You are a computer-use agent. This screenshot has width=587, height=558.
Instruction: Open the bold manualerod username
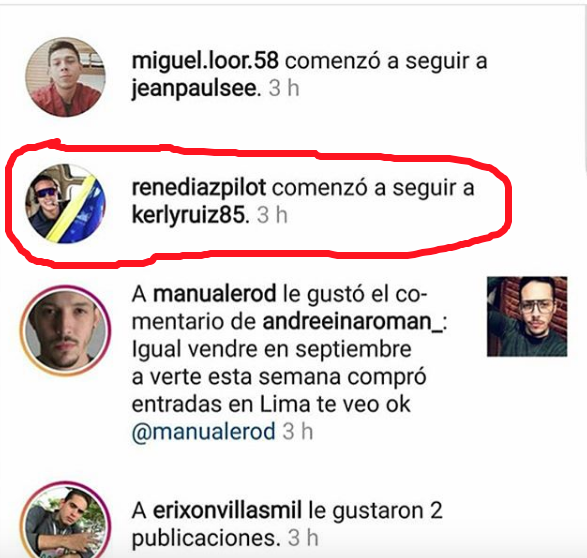(215, 294)
